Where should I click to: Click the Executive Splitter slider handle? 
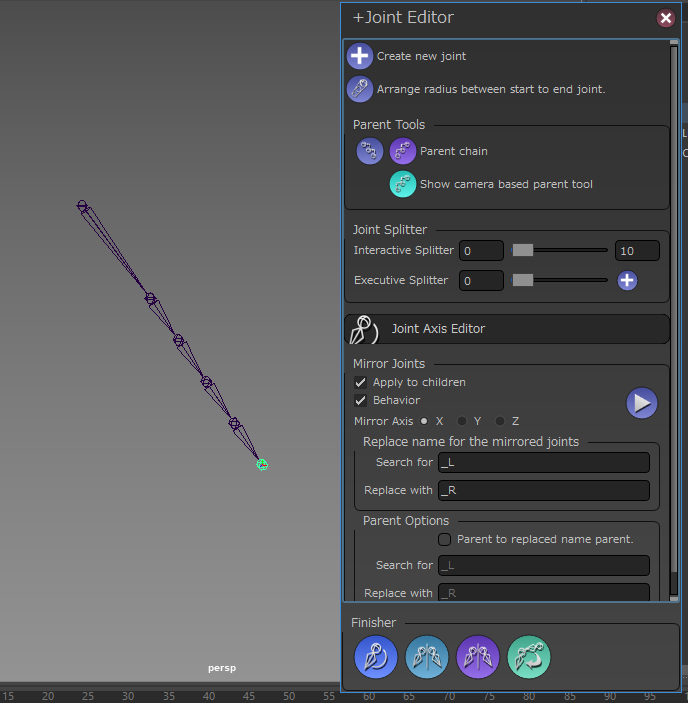tap(523, 280)
